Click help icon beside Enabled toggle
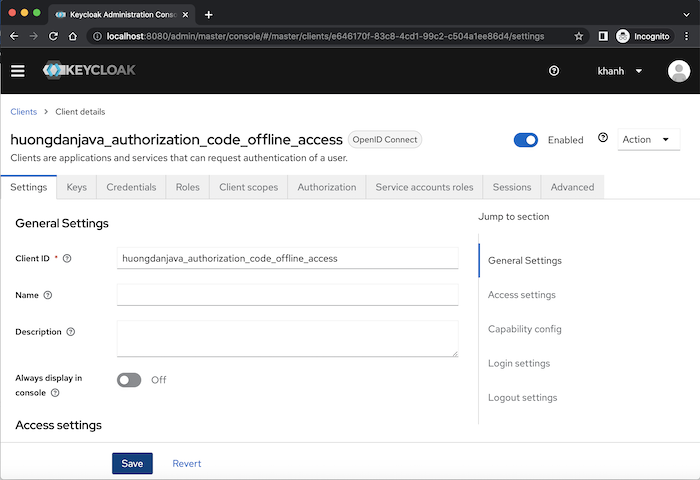Viewport: 700px width, 480px height. [x=603, y=138]
